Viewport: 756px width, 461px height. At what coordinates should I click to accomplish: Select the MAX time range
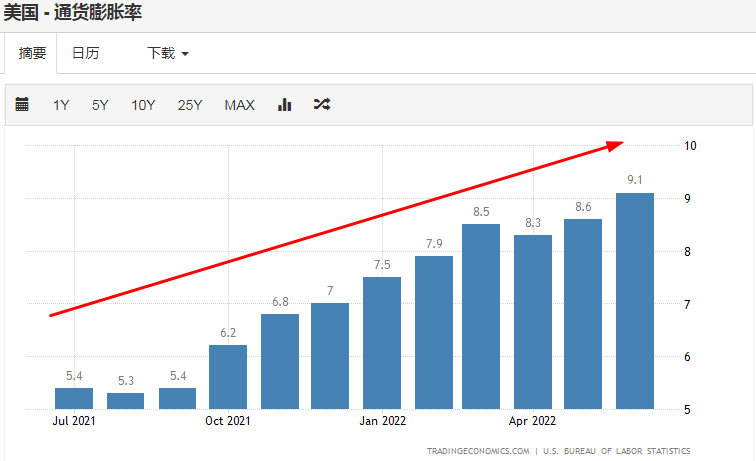[240, 105]
